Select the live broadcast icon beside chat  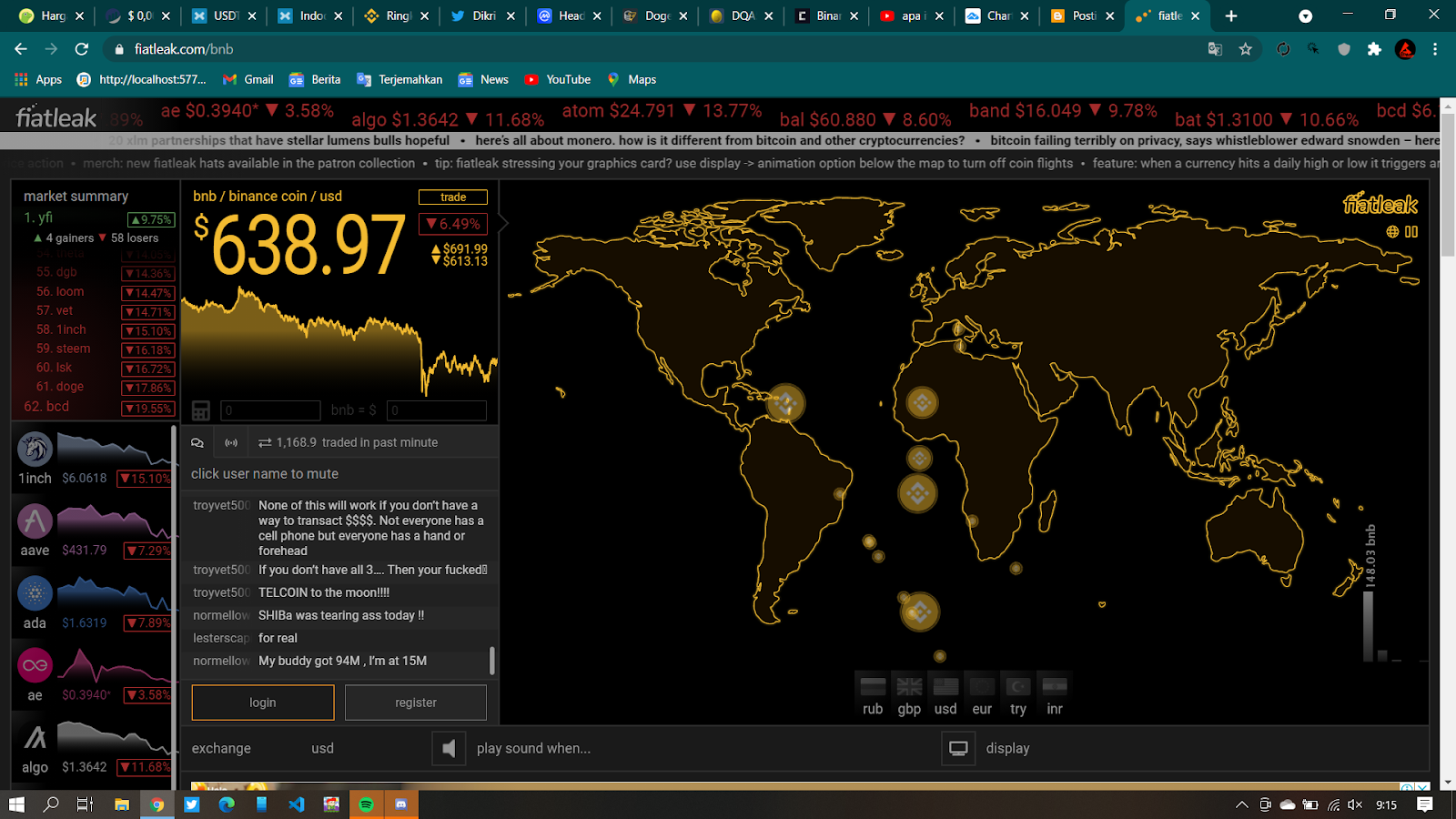pos(231,443)
